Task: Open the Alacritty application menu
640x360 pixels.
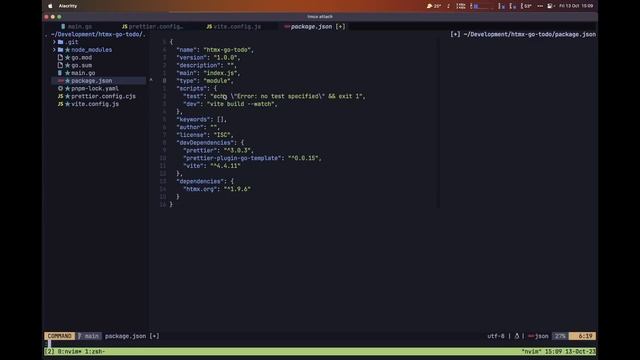Action: [x=68, y=6]
